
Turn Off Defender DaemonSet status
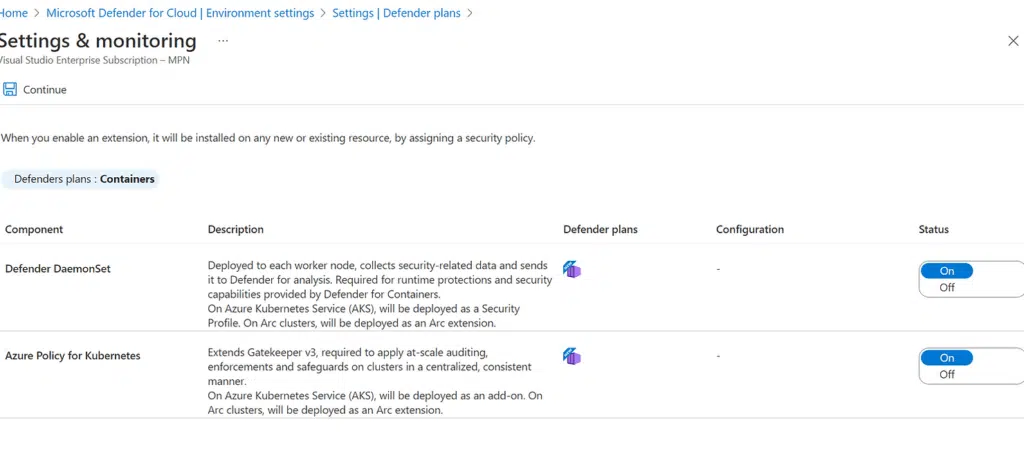click(946, 287)
